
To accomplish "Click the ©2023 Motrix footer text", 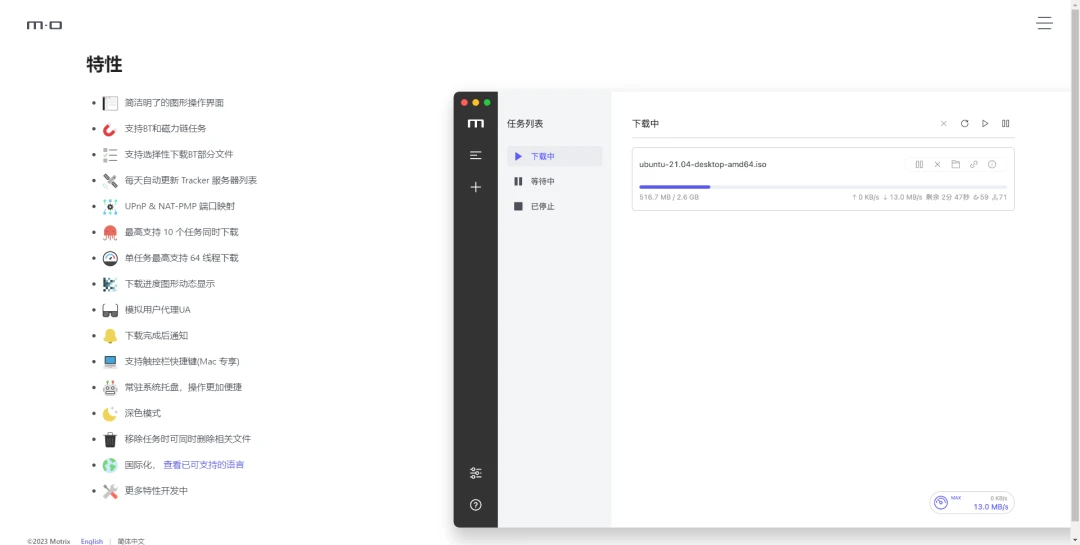I will pyautogui.click(x=48, y=542).
